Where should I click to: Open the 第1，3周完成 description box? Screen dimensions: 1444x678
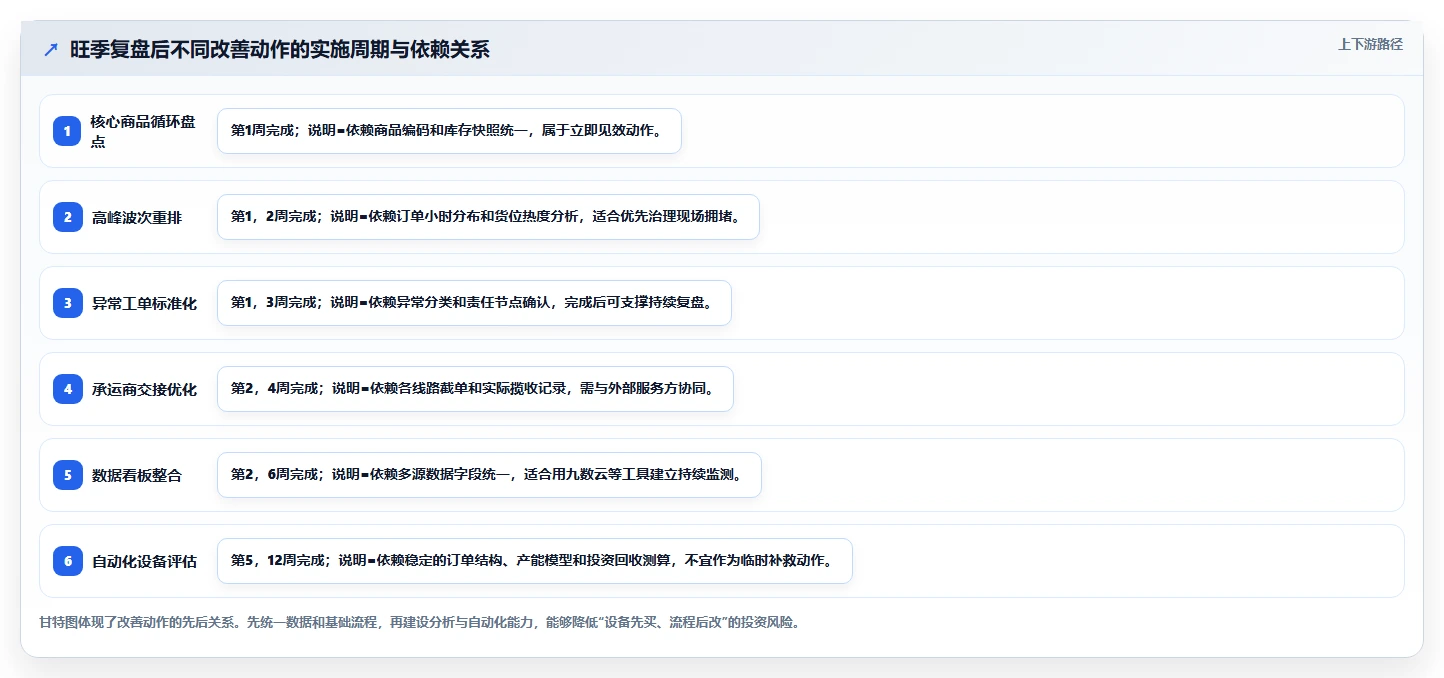474,303
